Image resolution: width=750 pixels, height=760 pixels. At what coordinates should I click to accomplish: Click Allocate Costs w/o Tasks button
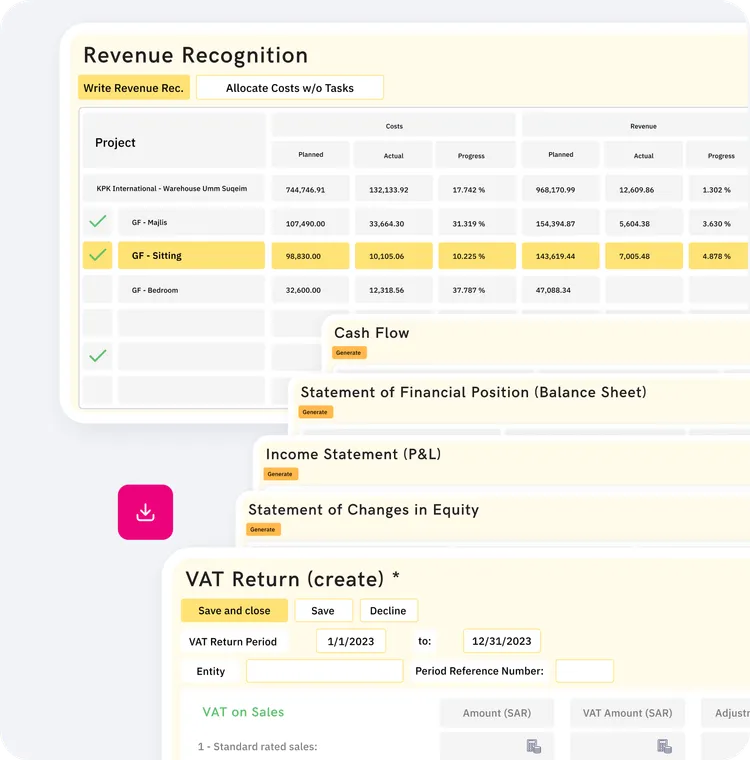[290, 88]
